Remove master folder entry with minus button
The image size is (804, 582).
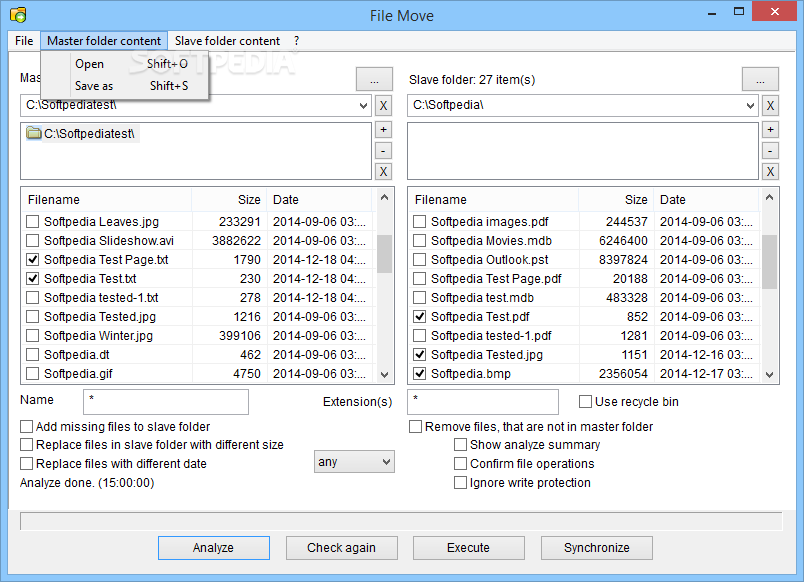[x=383, y=151]
